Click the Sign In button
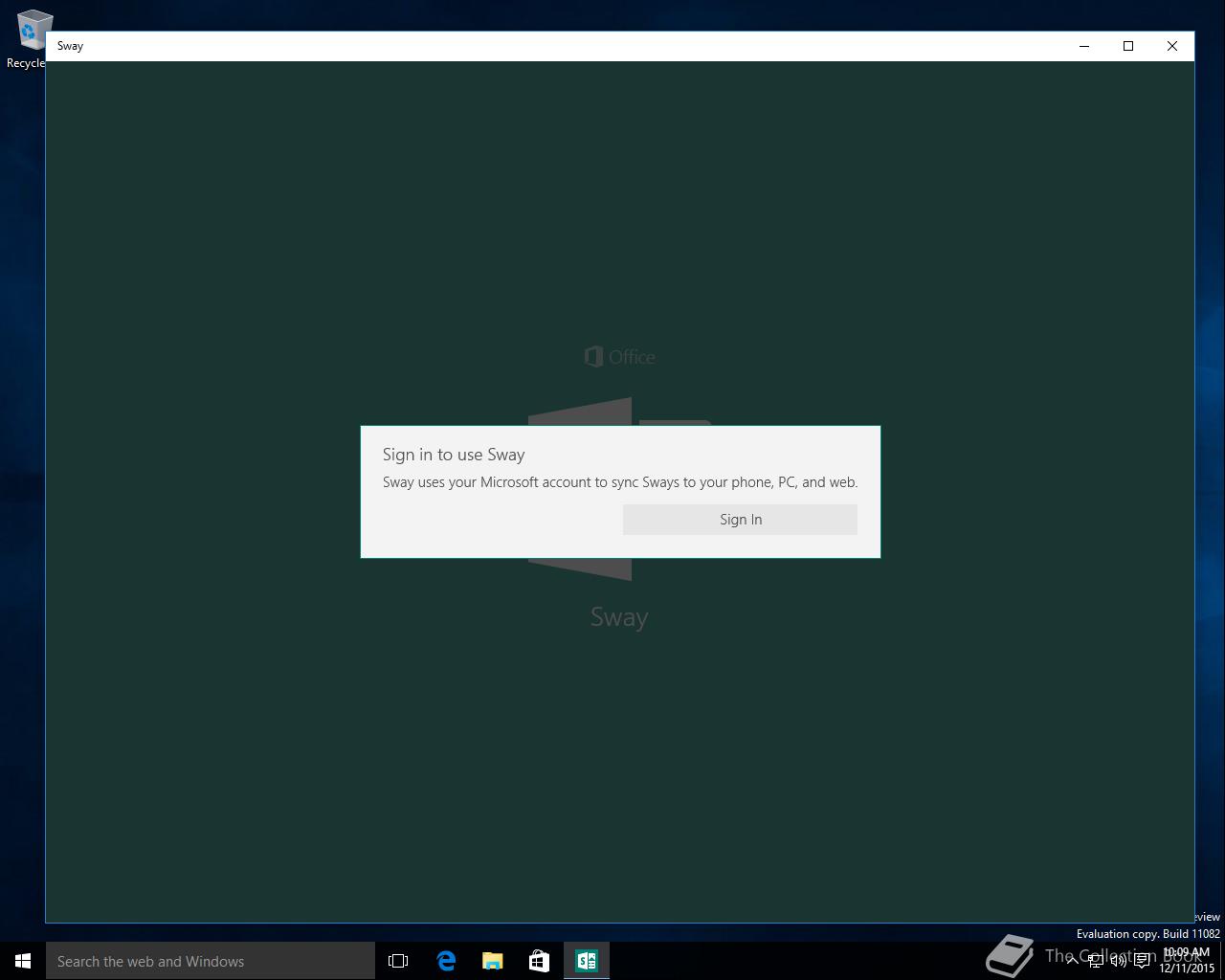1225x980 pixels. [x=740, y=520]
